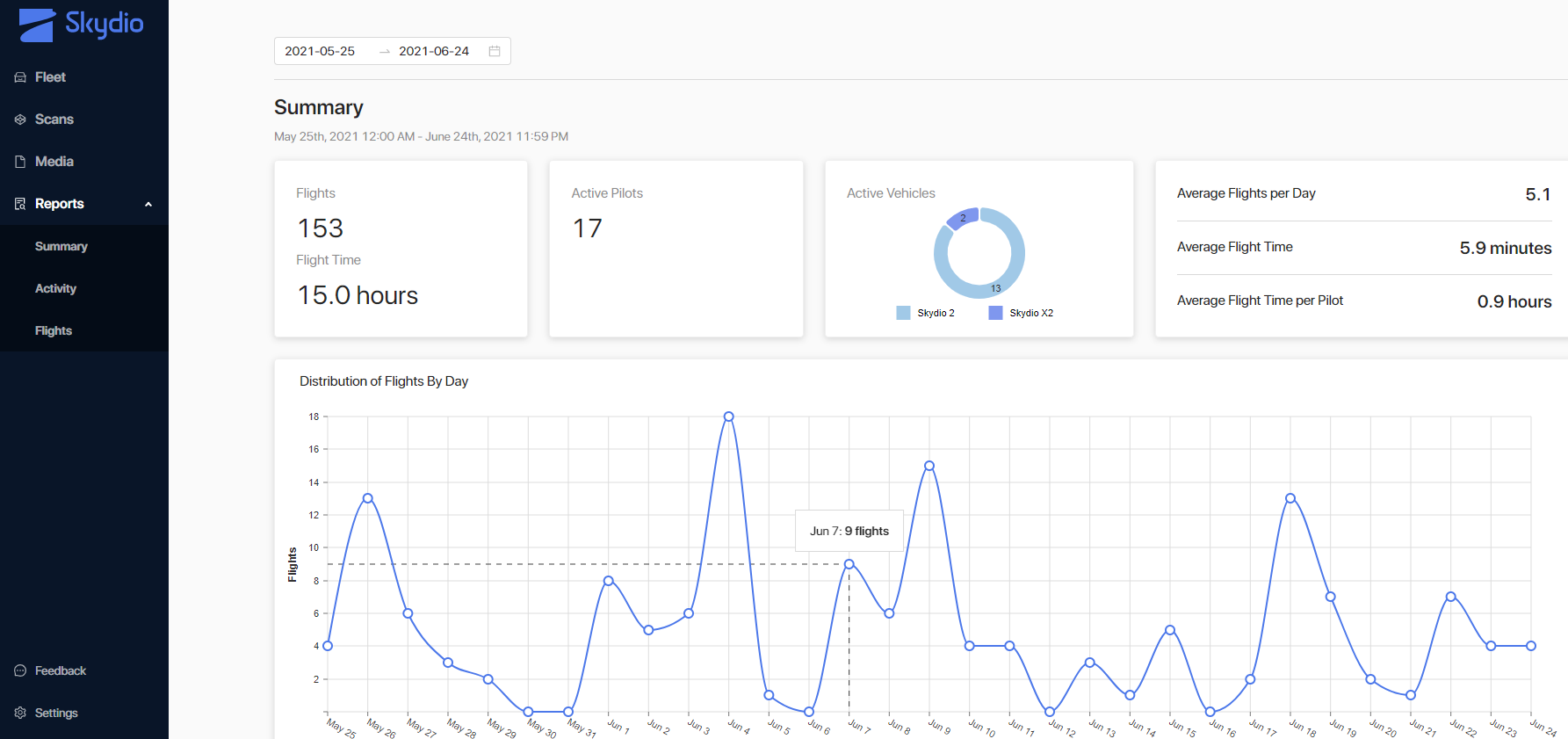The width and height of the screenshot is (1568, 739).
Task: Open the Activity report page
Action: coord(55,288)
